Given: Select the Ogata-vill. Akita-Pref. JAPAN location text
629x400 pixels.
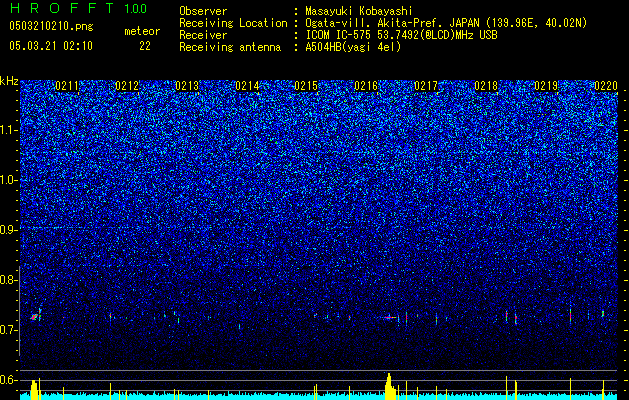Looking at the screenshot, I should click(x=446, y=23).
